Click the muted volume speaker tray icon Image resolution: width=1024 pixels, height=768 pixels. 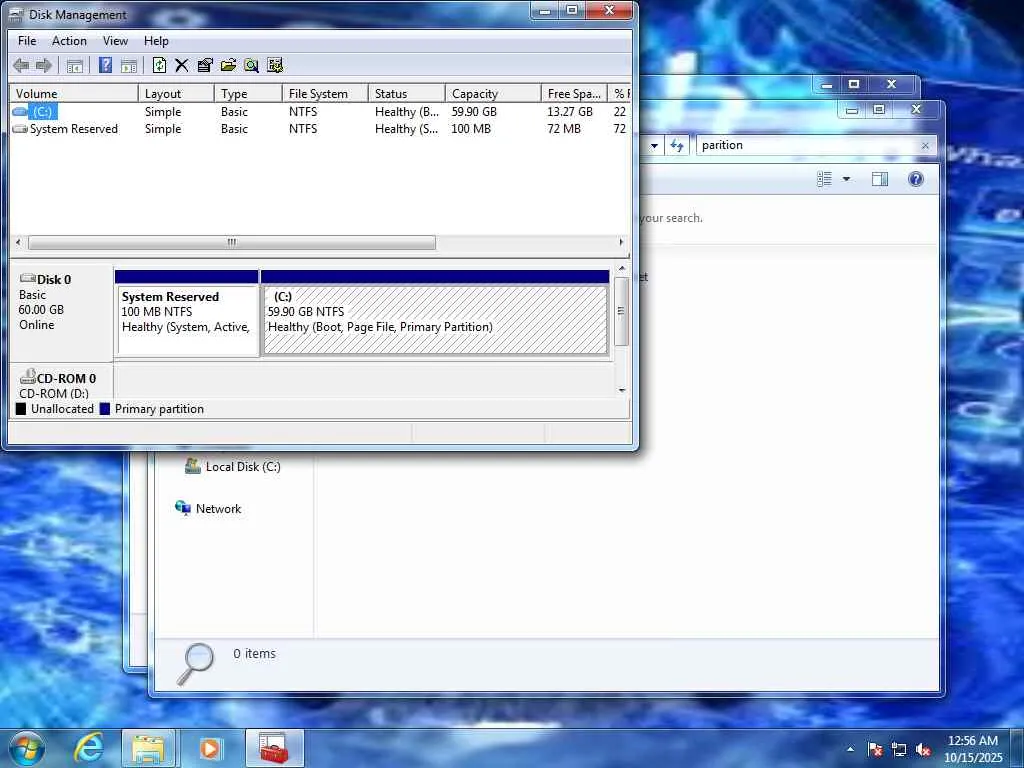pos(923,749)
